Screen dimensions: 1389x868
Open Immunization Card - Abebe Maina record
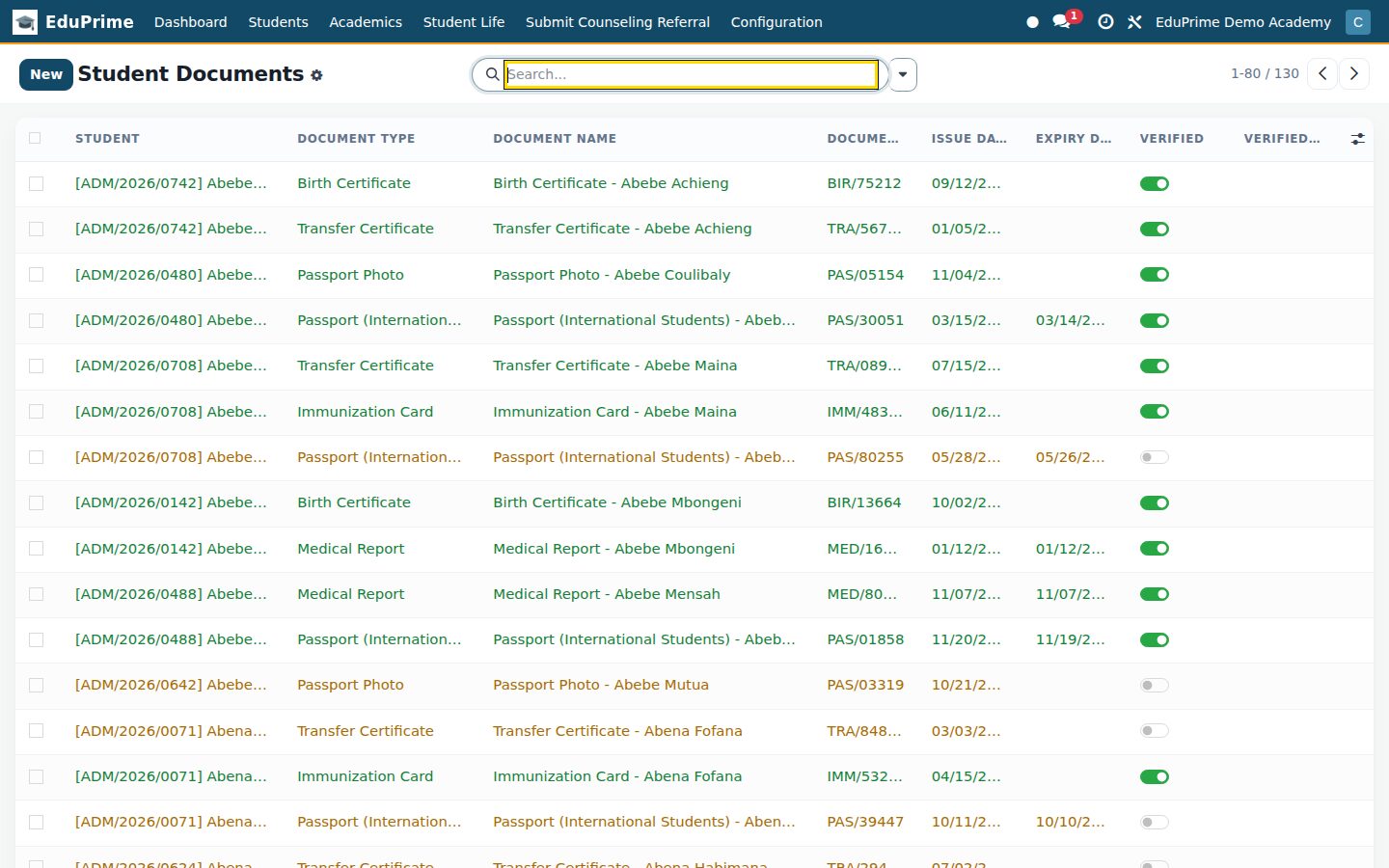point(614,412)
